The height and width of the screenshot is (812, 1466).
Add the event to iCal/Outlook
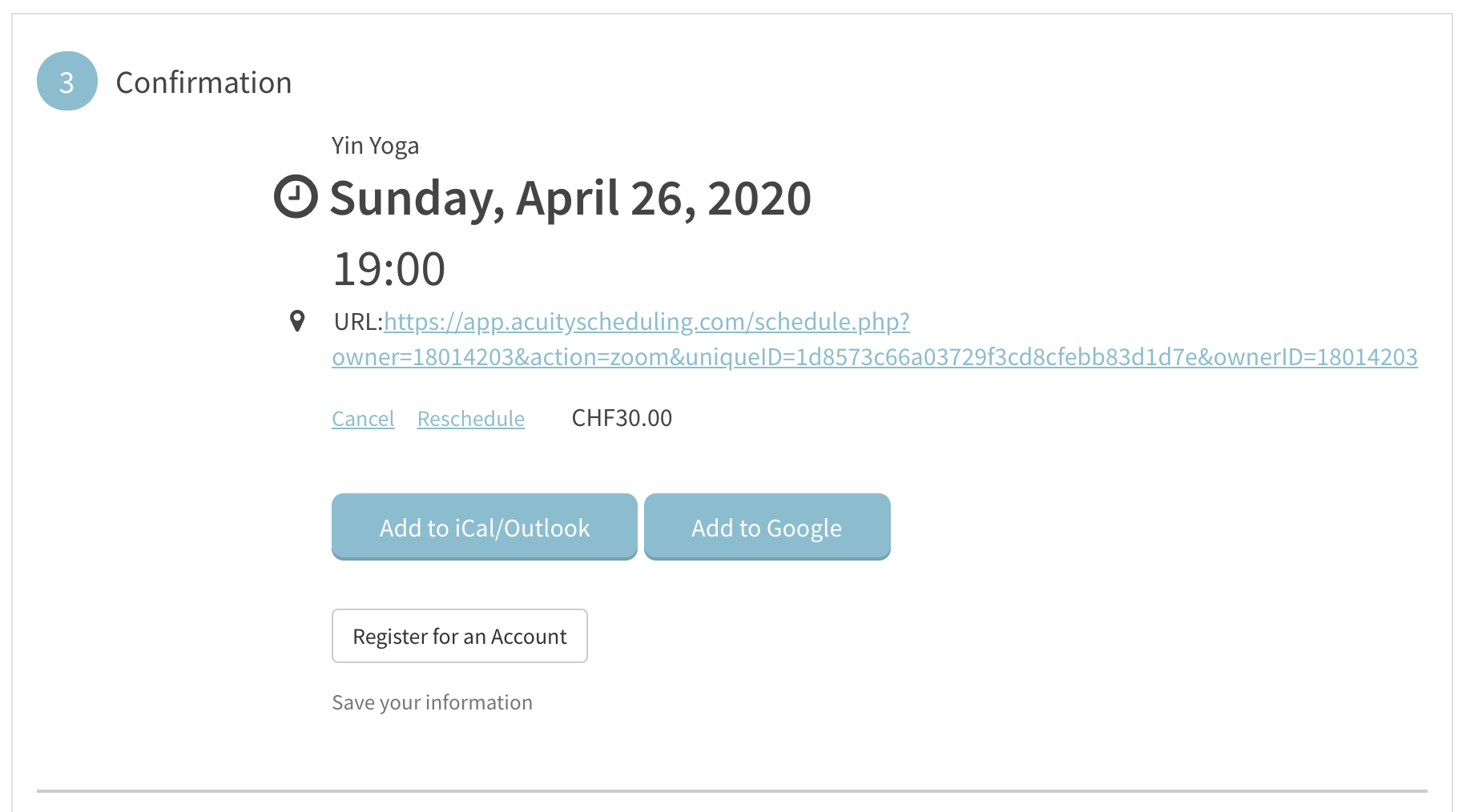click(x=485, y=527)
